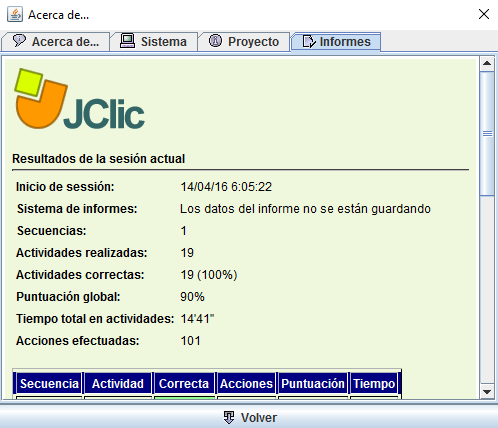Open the Sistema tab
This screenshot has width=498, height=428.
154,42
